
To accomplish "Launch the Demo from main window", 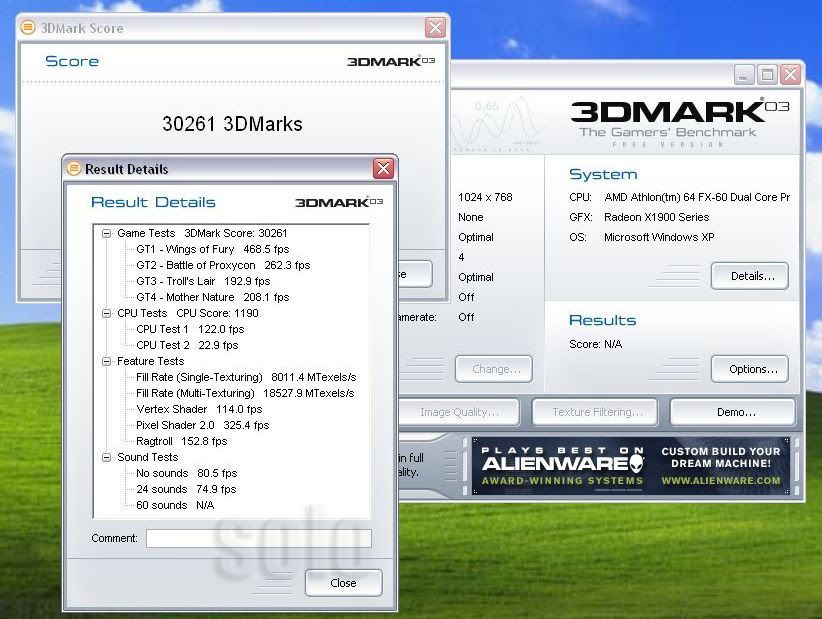I will tap(733, 412).
